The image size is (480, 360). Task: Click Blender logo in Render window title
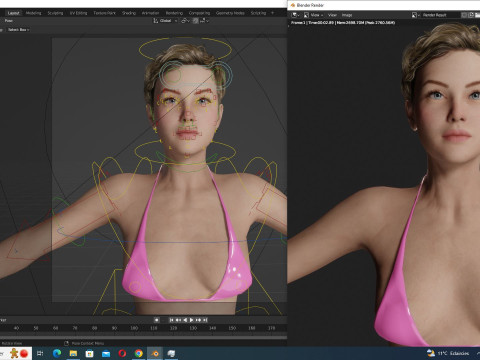point(293,5)
